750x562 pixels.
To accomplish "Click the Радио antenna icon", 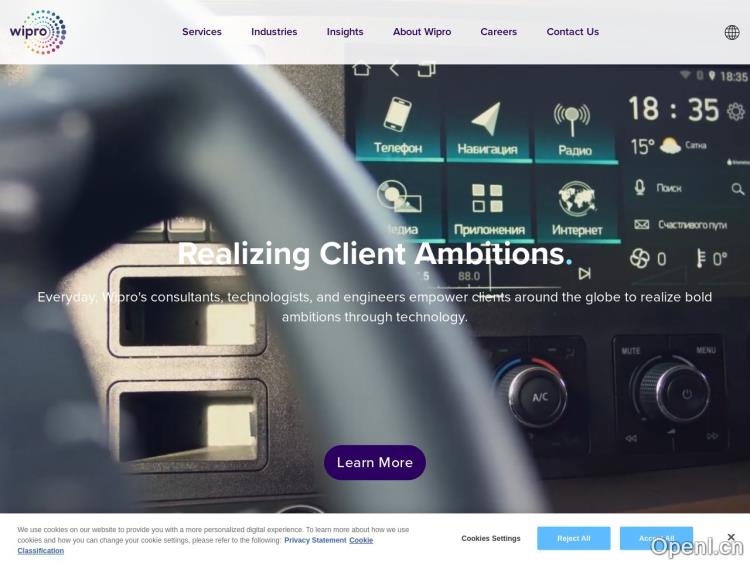I will (x=572, y=120).
